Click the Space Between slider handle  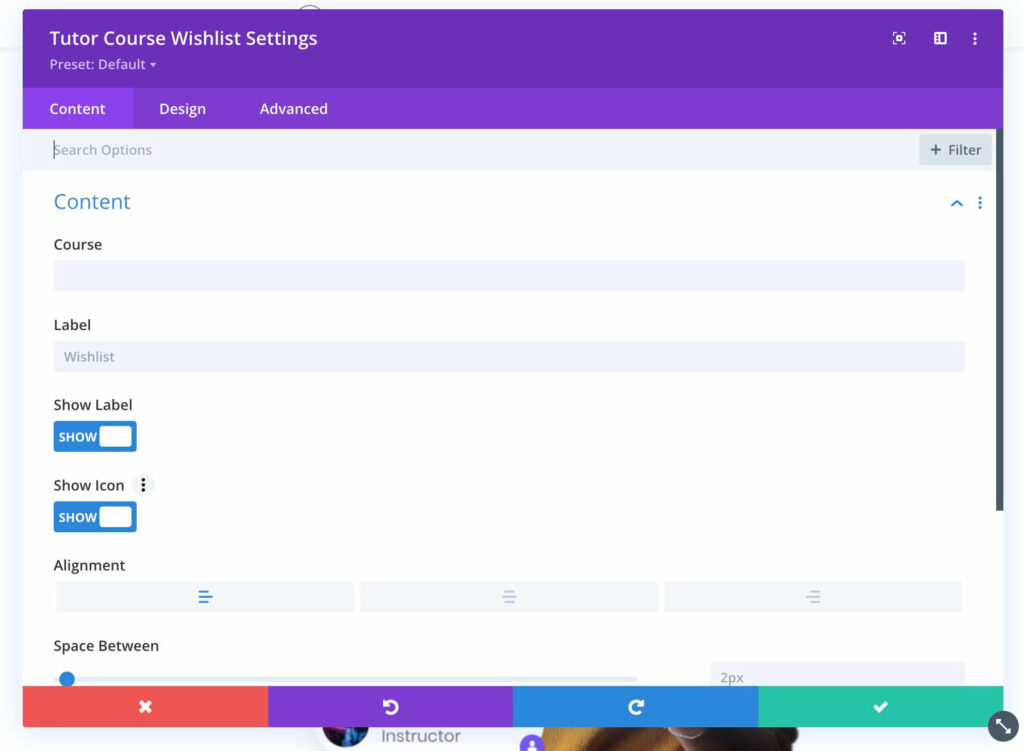[x=67, y=679]
